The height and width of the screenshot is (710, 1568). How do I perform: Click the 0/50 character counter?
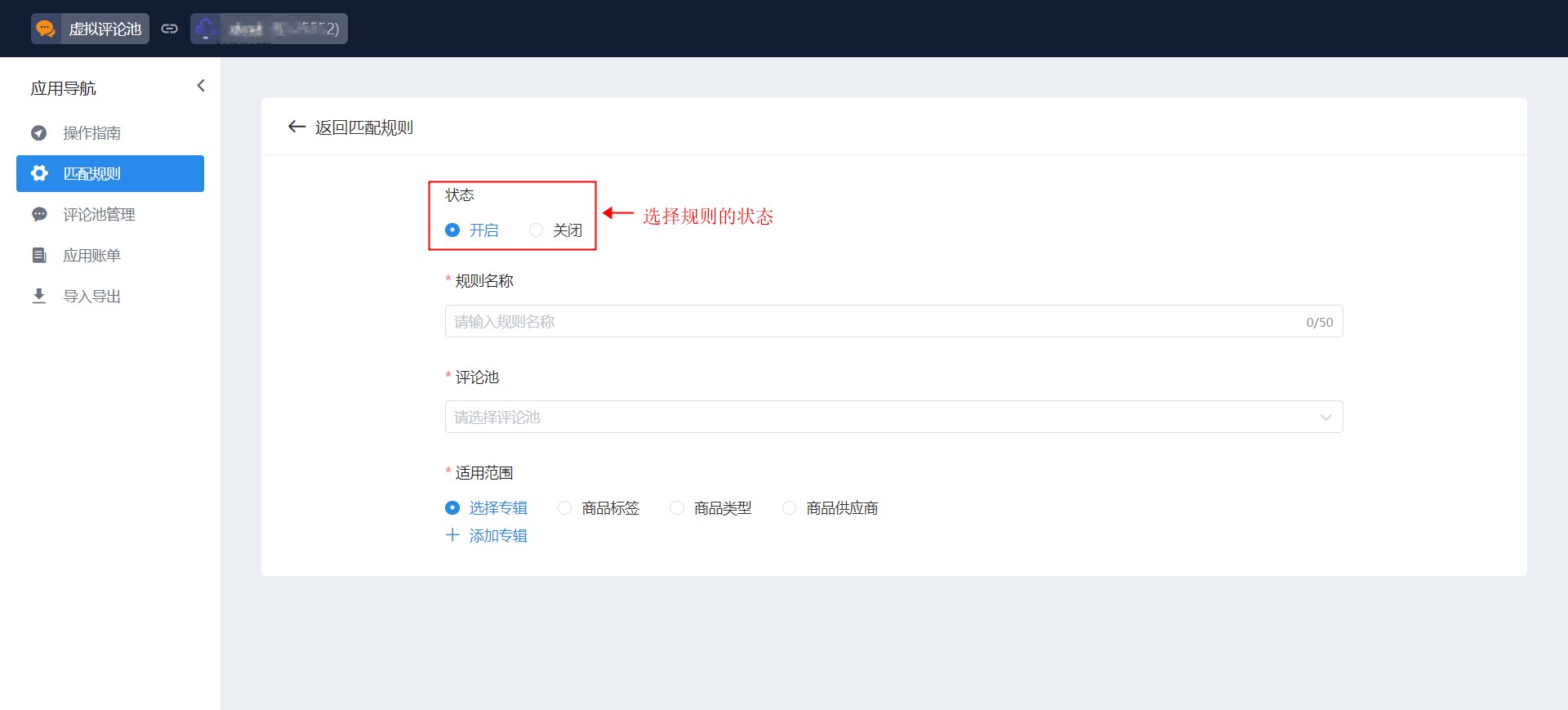[1319, 322]
